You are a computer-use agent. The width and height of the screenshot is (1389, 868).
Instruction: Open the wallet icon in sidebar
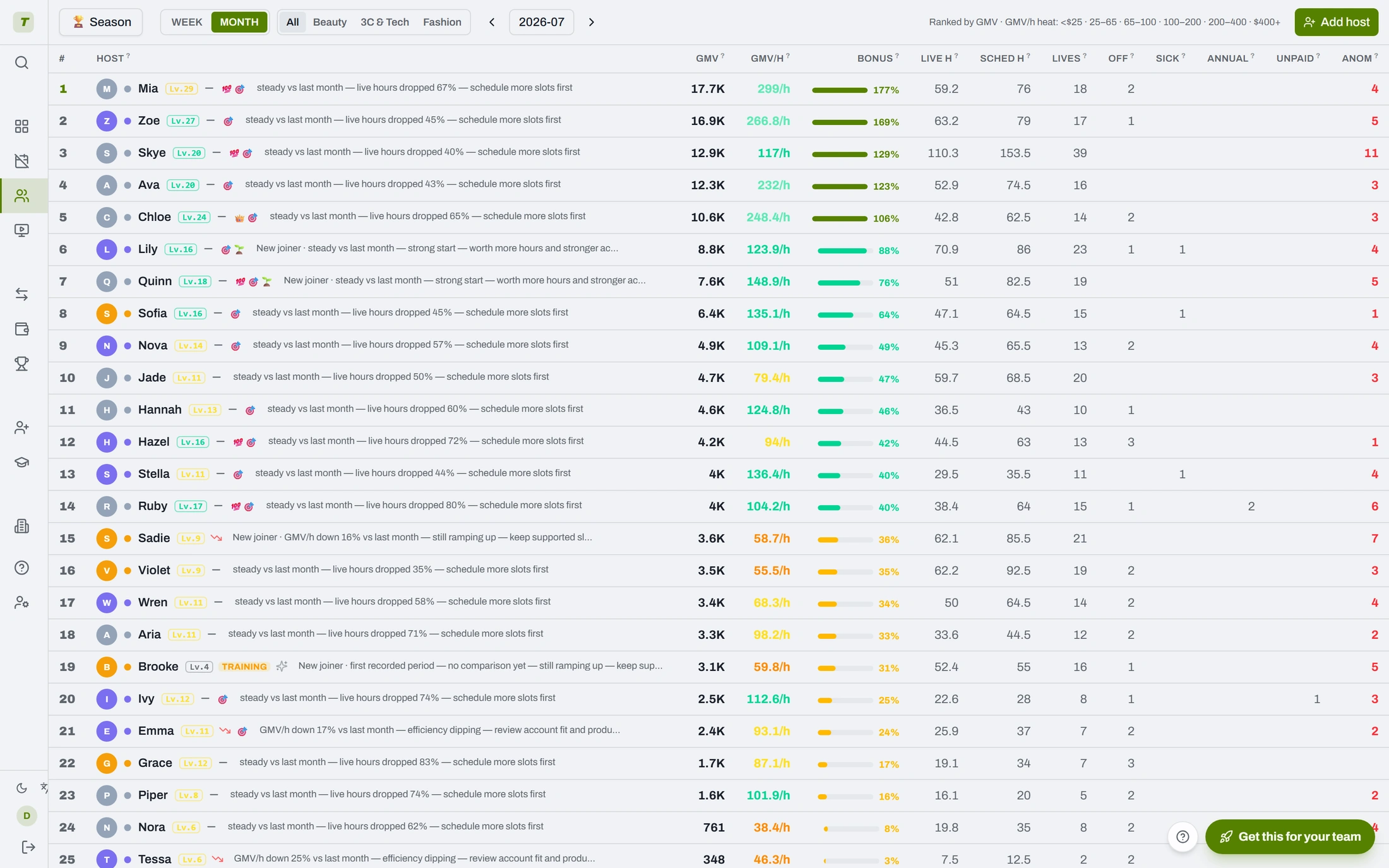(21, 329)
